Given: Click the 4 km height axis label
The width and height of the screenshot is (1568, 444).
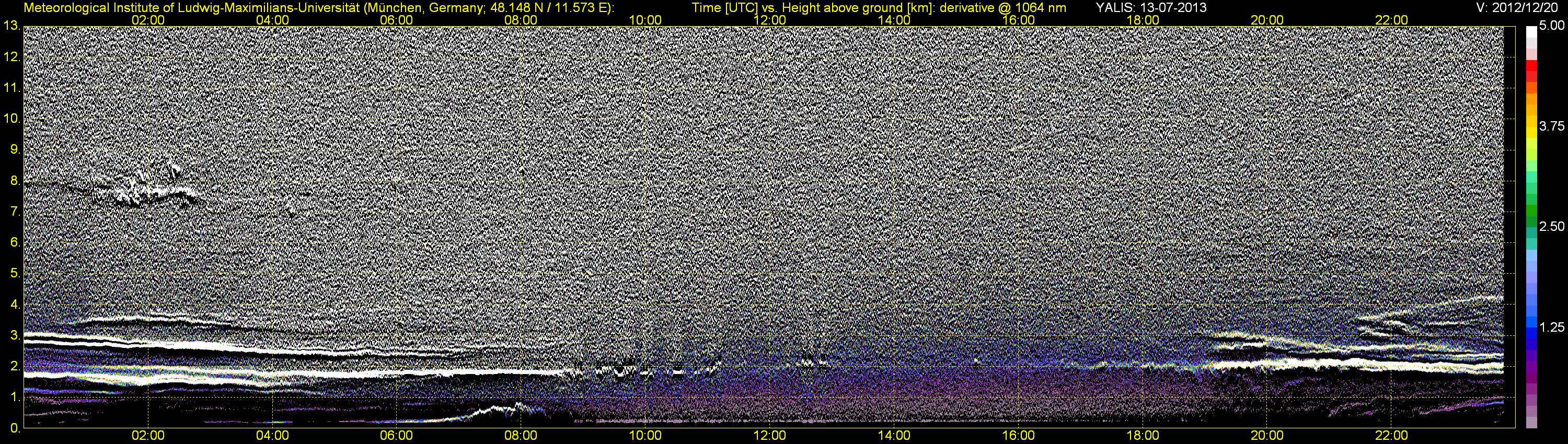Looking at the screenshot, I should [x=15, y=304].
